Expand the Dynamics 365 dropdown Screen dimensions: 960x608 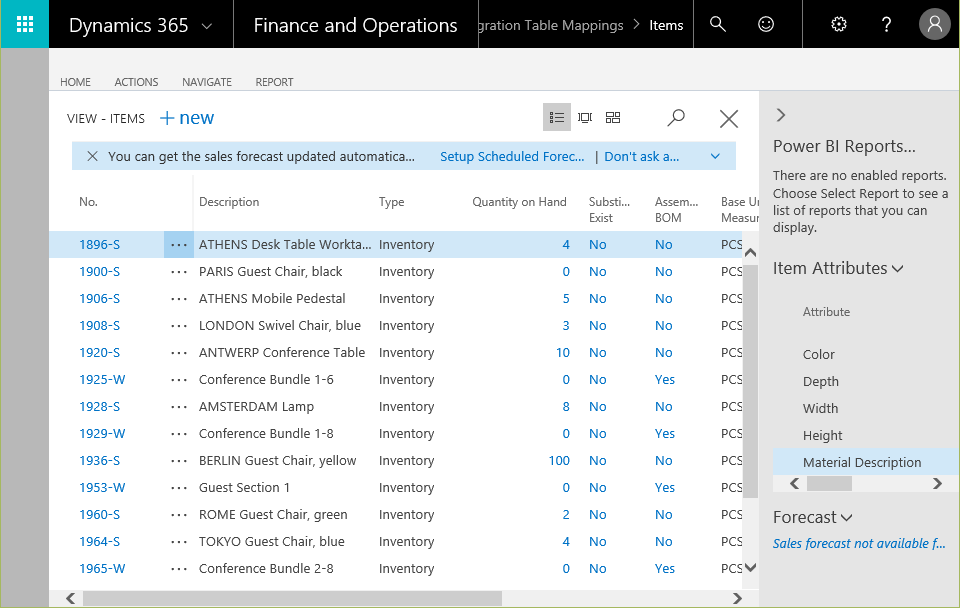point(207,26)
